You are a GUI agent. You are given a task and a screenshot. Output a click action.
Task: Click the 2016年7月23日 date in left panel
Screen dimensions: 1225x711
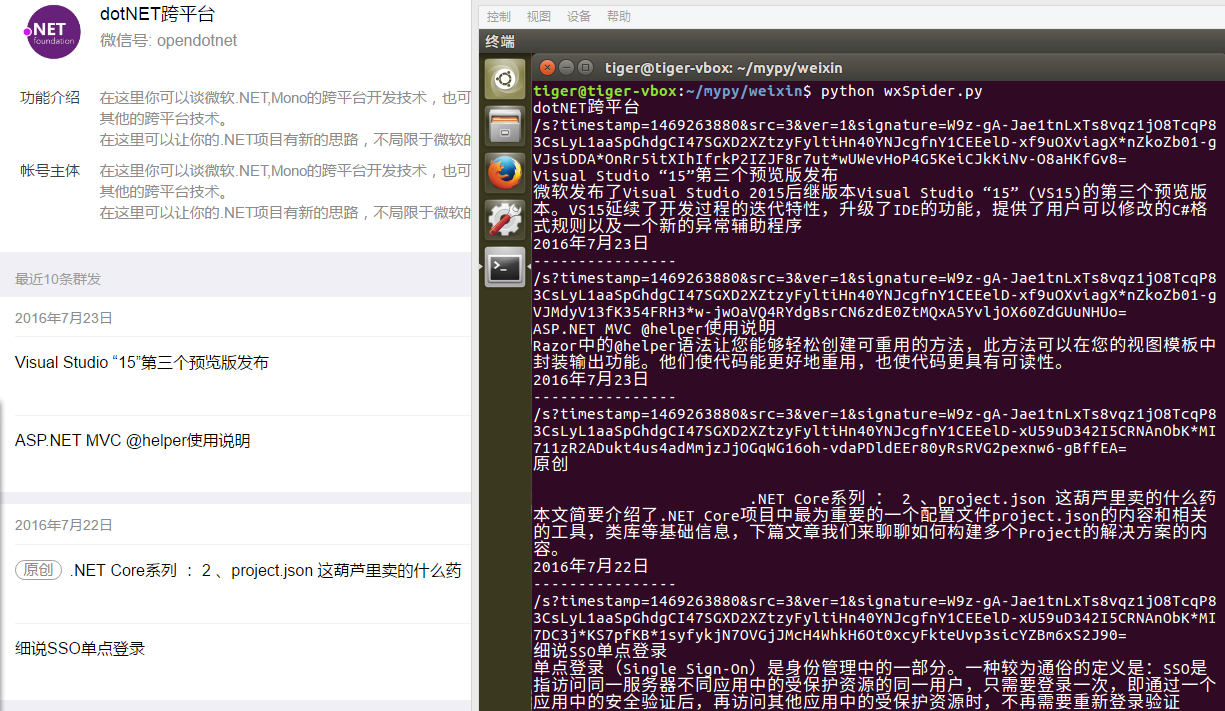click(64, 318)
